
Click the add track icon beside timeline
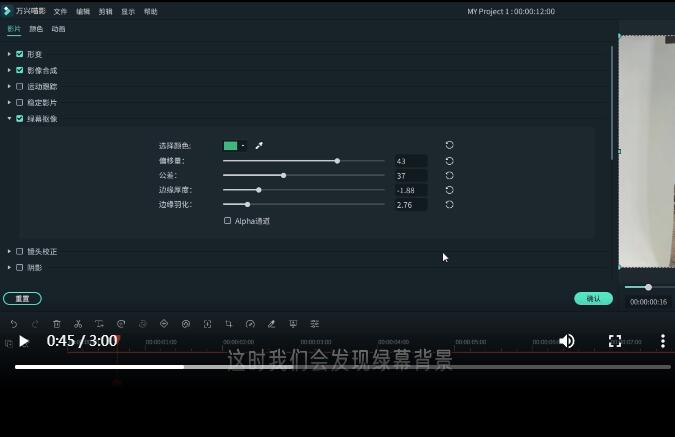pos(9,343)
